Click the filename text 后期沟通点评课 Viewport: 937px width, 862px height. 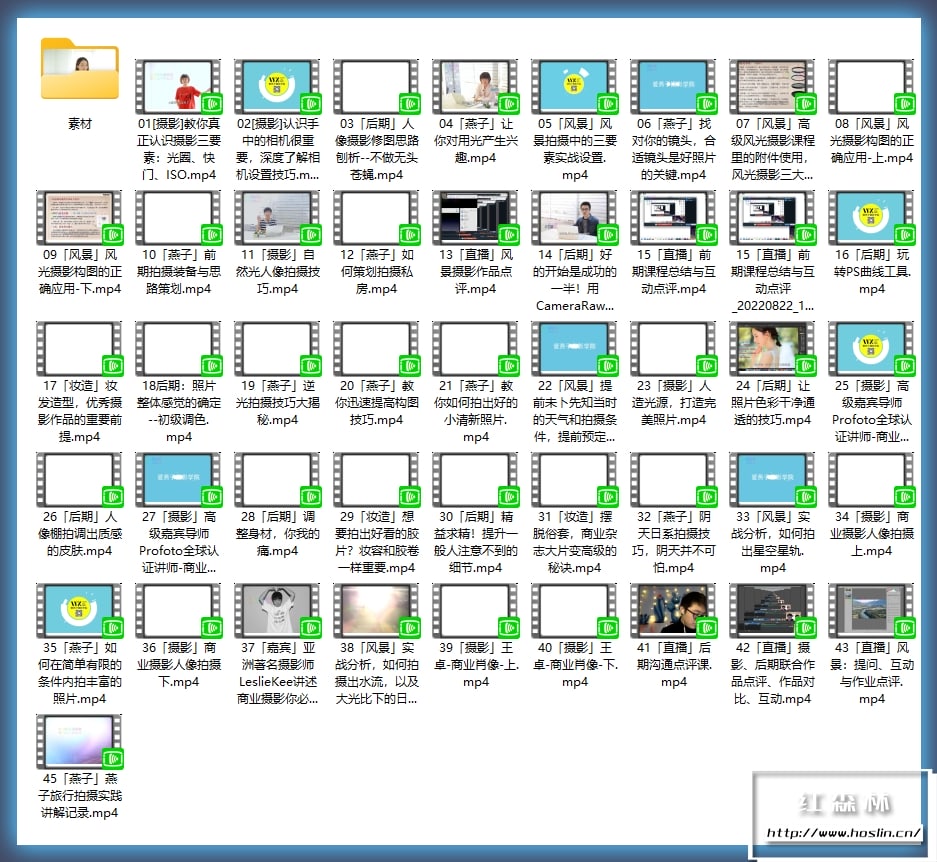pyautogui.click(x=673, y=656)
